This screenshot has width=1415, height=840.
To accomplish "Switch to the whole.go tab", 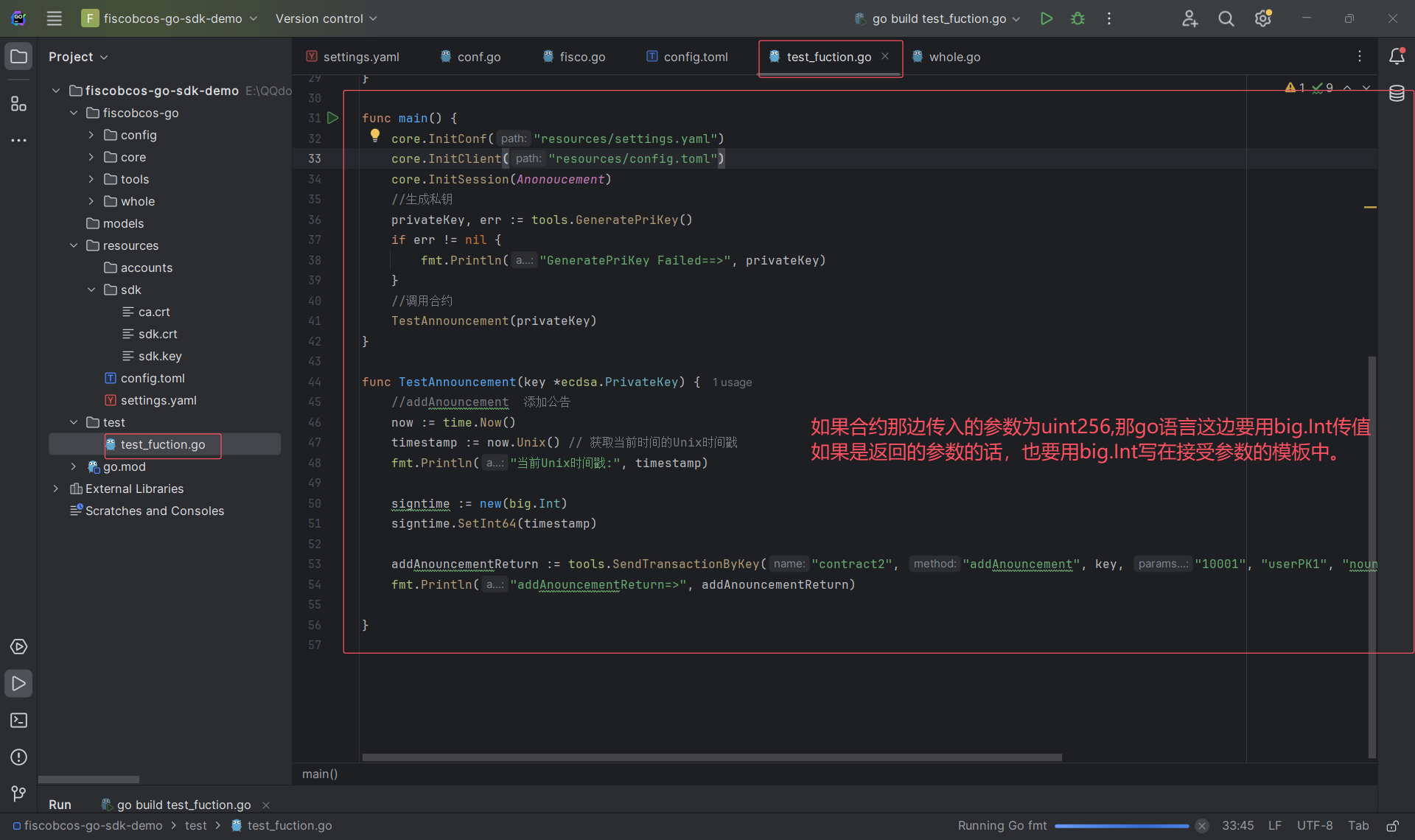I will pyautogui.click(x=954, y=57).
